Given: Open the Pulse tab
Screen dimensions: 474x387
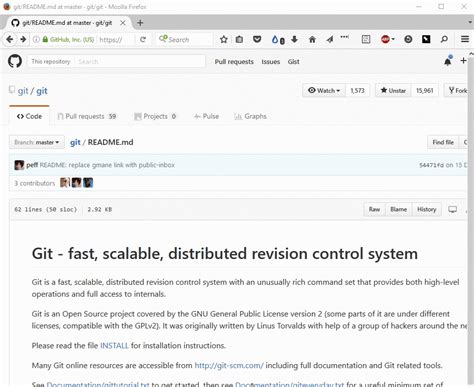Looking at the screenshot, I should 206,116.
